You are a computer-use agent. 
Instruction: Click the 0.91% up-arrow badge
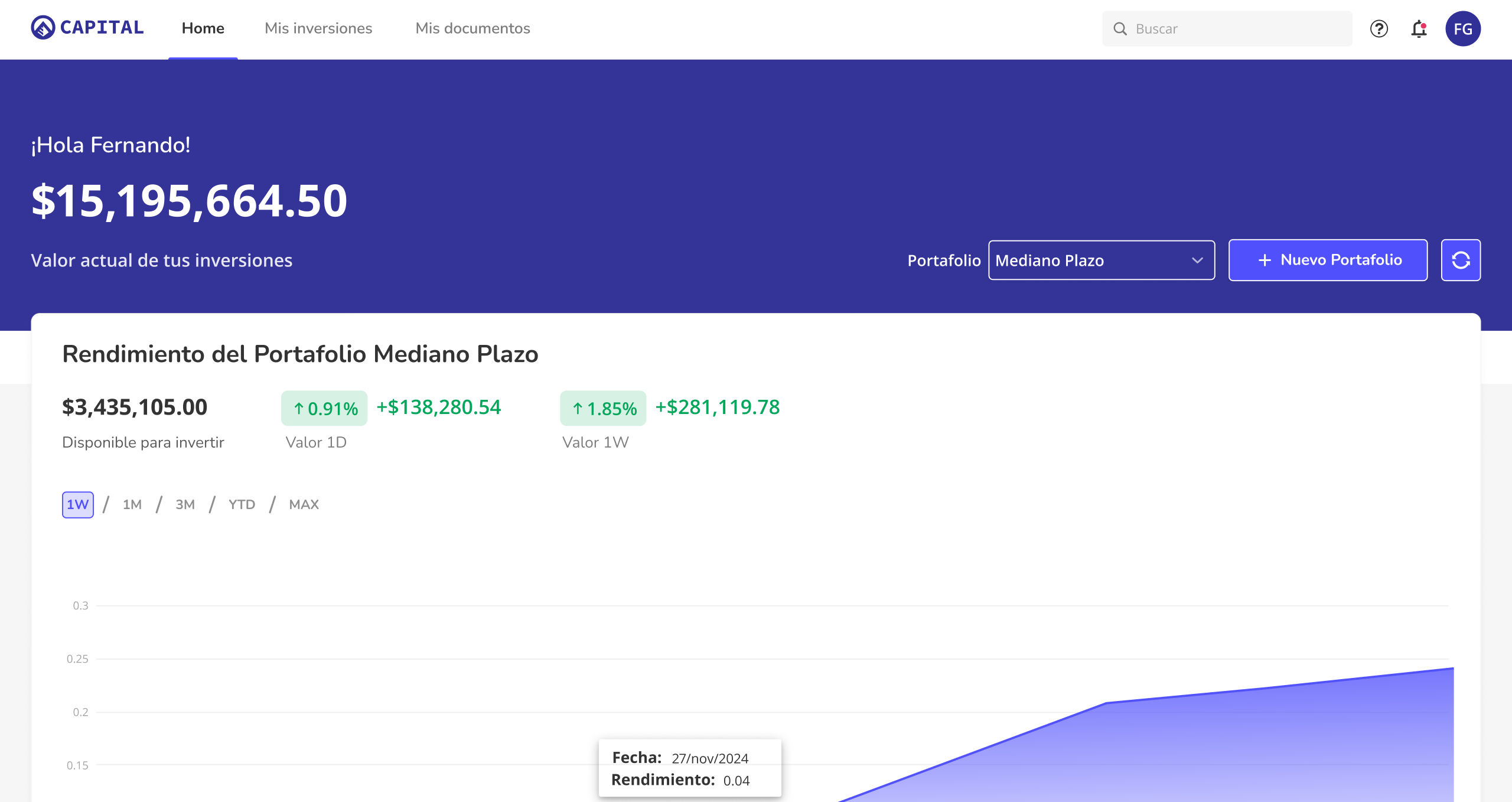324,408
